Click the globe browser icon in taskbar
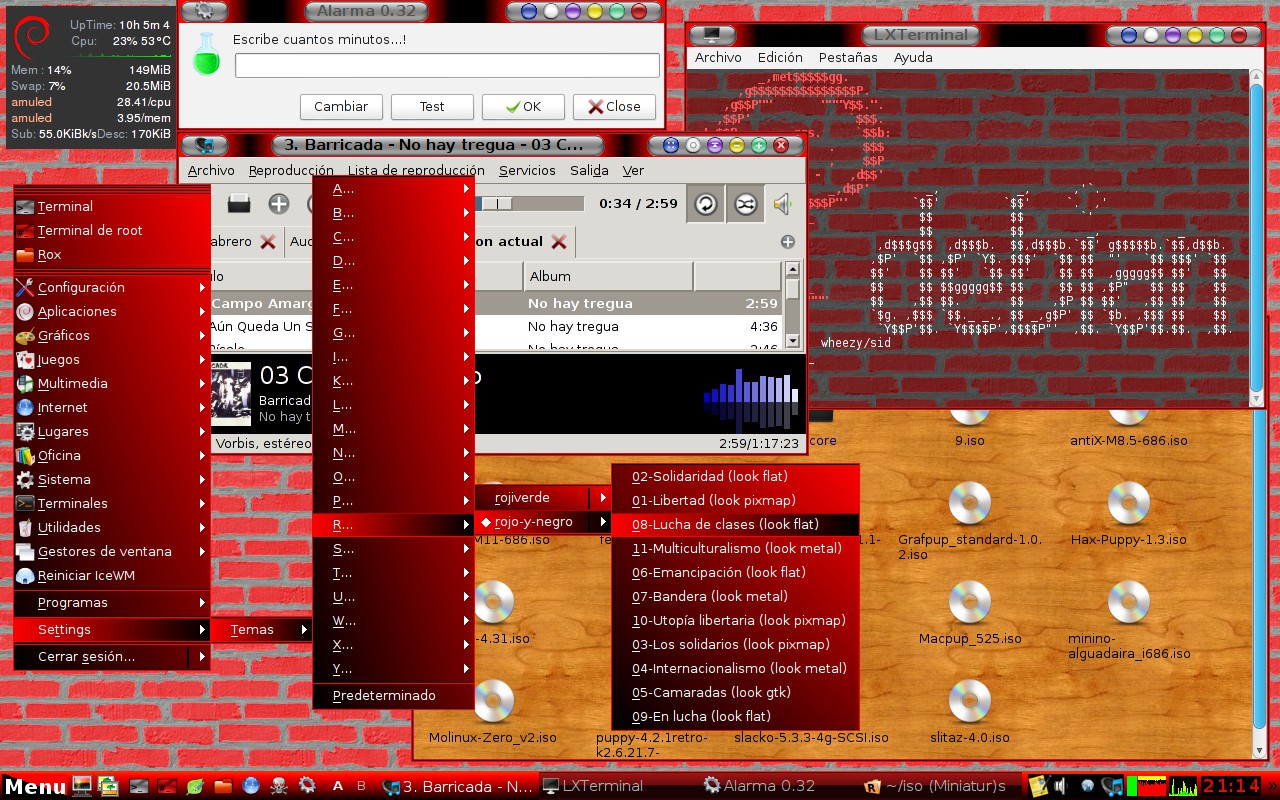 (x=251, y=786)
